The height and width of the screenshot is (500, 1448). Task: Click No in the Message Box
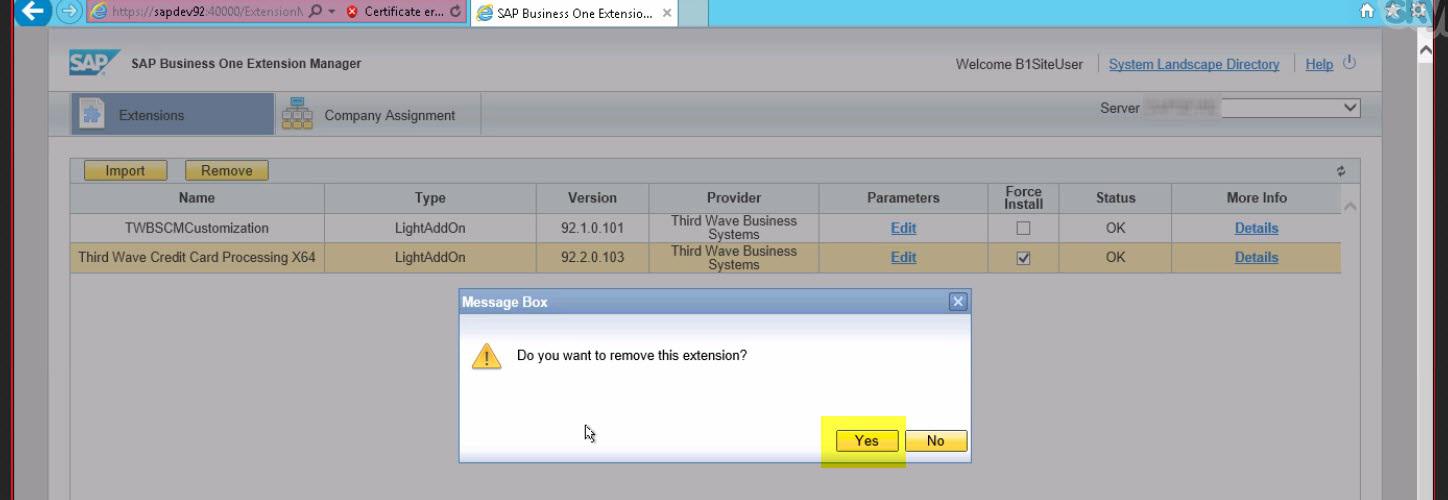click(935, 441)
